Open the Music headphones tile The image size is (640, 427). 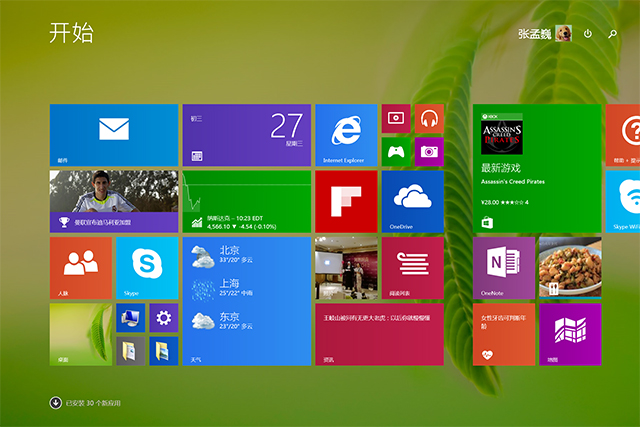tap(429, 118)
